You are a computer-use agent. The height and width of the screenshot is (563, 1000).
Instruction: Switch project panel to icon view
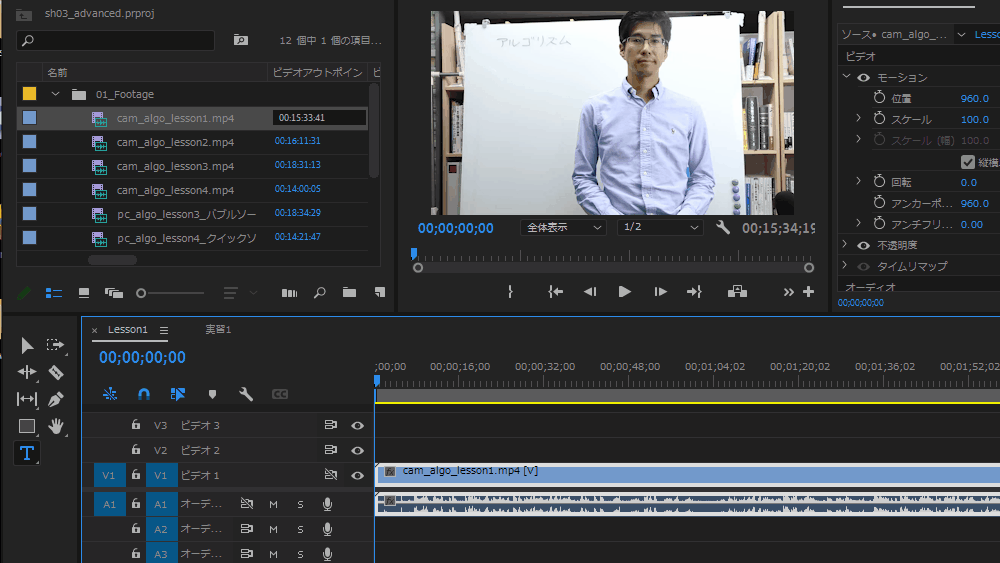point(84,293)
